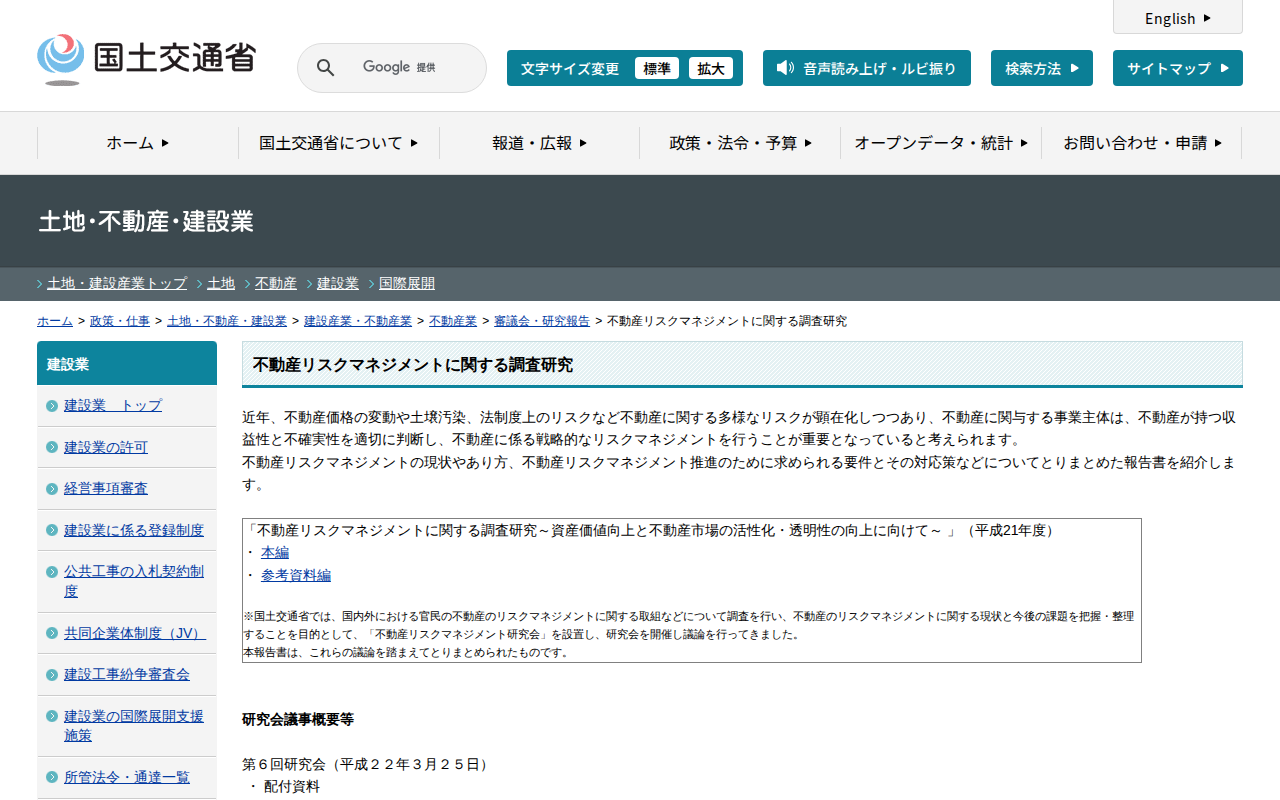Click ホーム in the breadcrumb
1280x800 pixels.
point(55,321)
